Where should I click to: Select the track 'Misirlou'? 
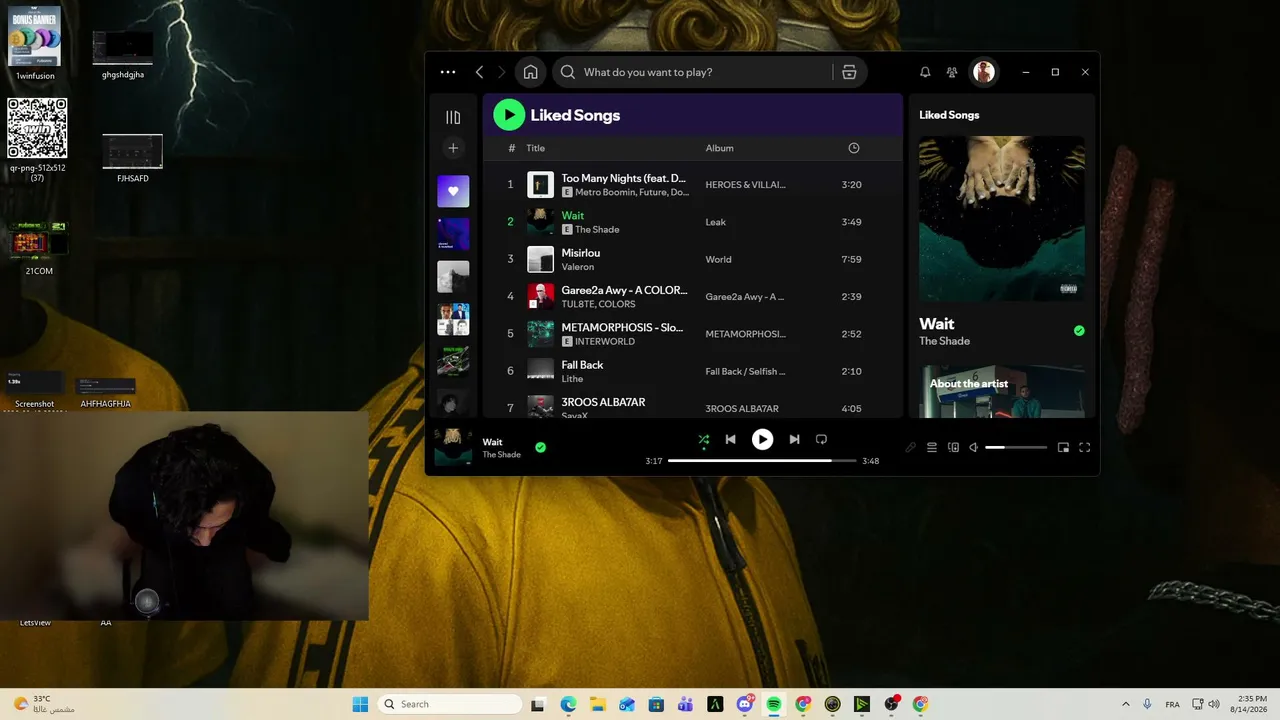click(581, 253)
